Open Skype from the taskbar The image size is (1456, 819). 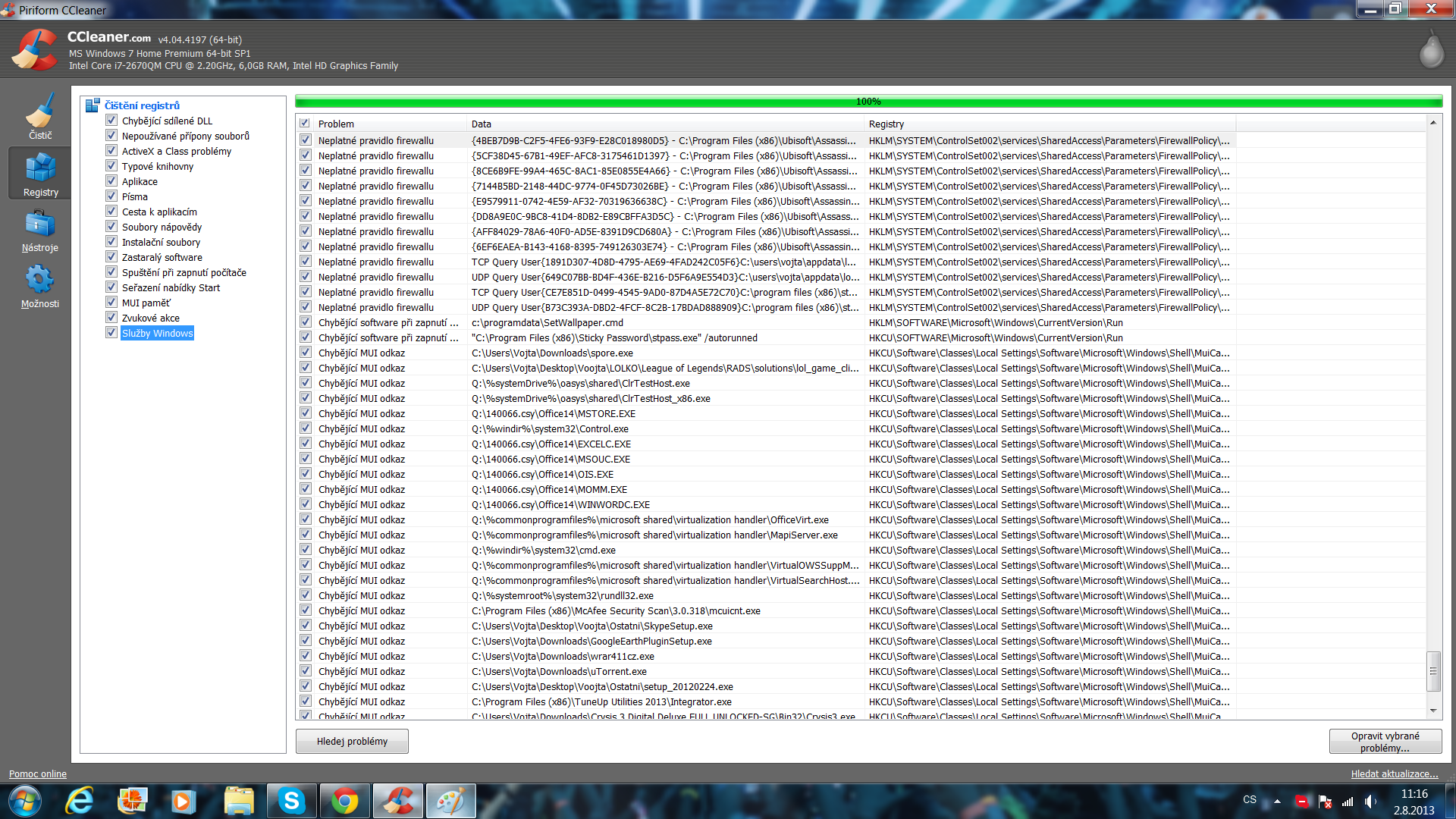[x=291, y=801]
